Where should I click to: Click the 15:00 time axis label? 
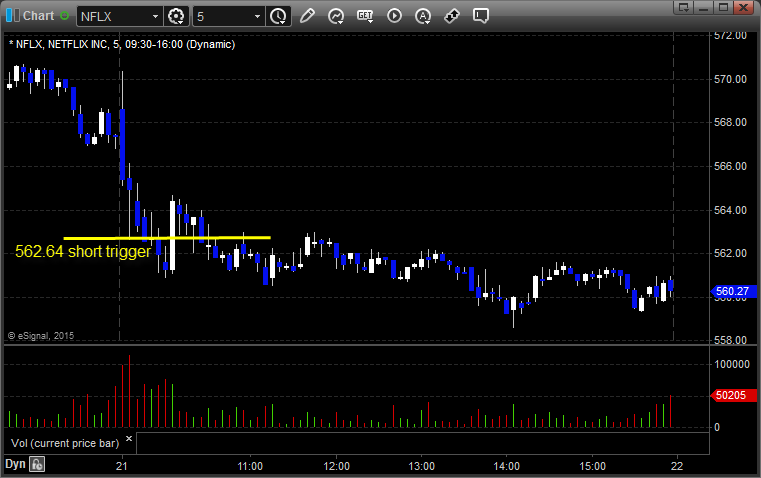(x=593, y=466)
